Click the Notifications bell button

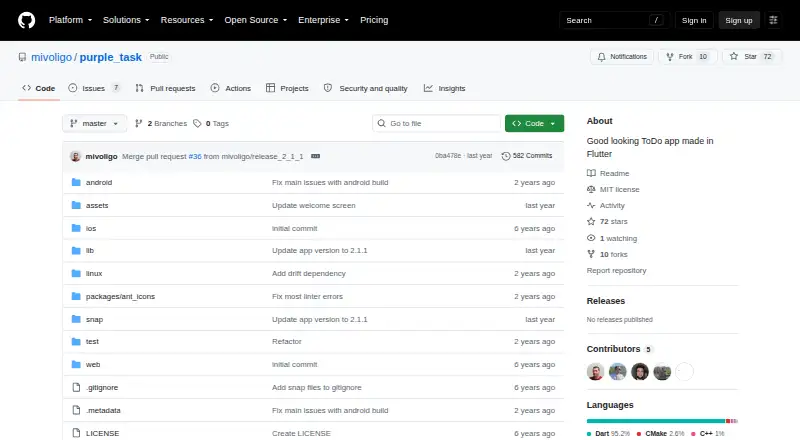click(621, 57)
